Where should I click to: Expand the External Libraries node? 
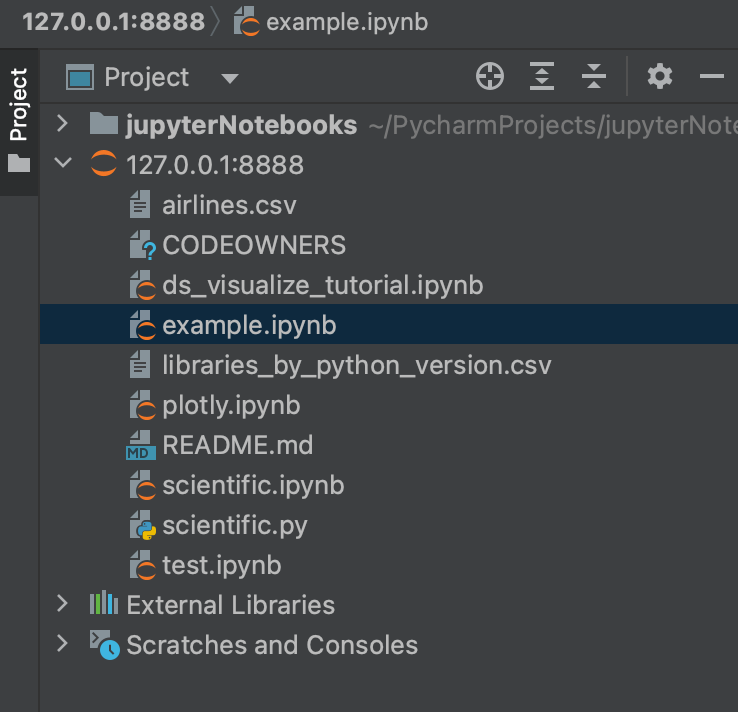[63, 604]
